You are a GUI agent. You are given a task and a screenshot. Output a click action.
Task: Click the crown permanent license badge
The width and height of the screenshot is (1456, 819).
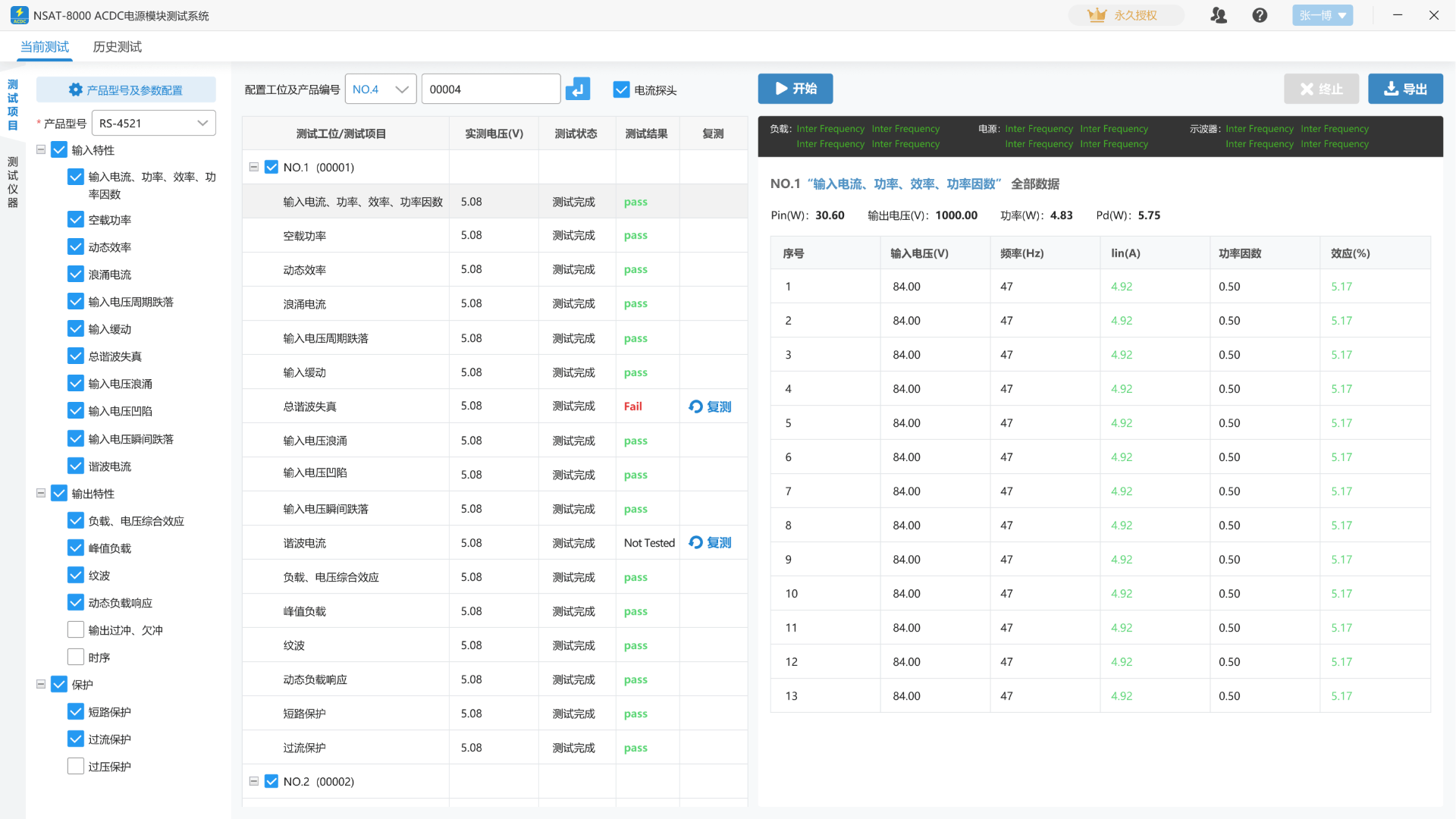[x=1125, y=15]
